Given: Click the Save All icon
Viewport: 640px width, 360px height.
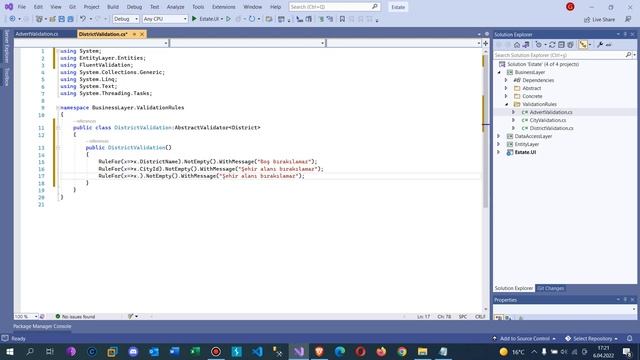Looking at the screenshot, I should [x=71, y=19].
